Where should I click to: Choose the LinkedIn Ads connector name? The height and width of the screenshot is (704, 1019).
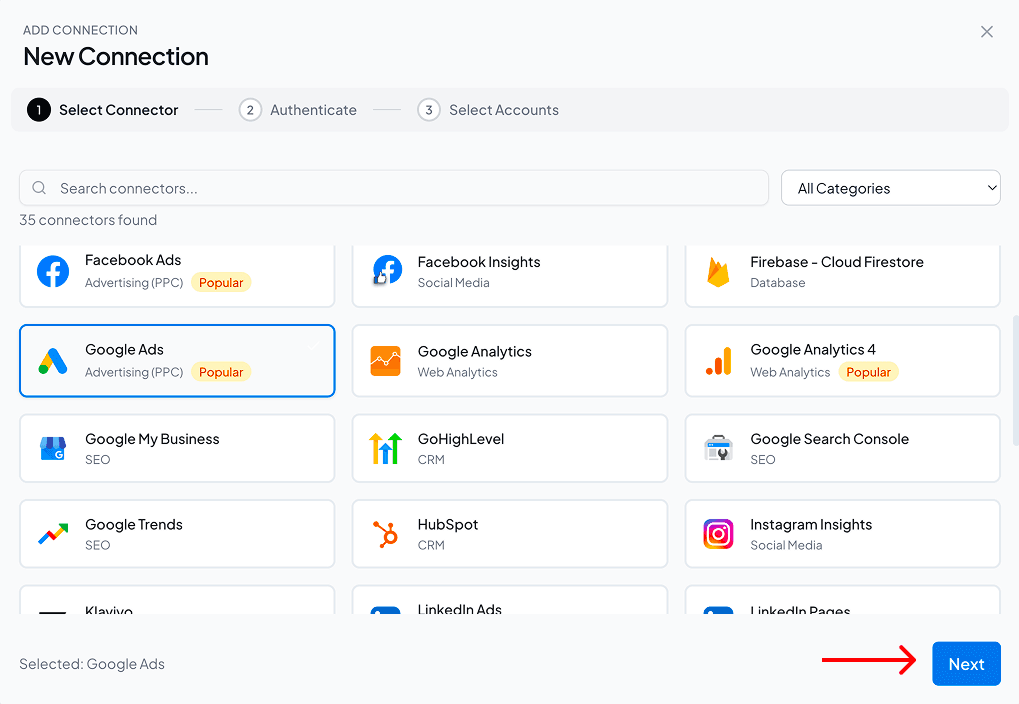459,609
